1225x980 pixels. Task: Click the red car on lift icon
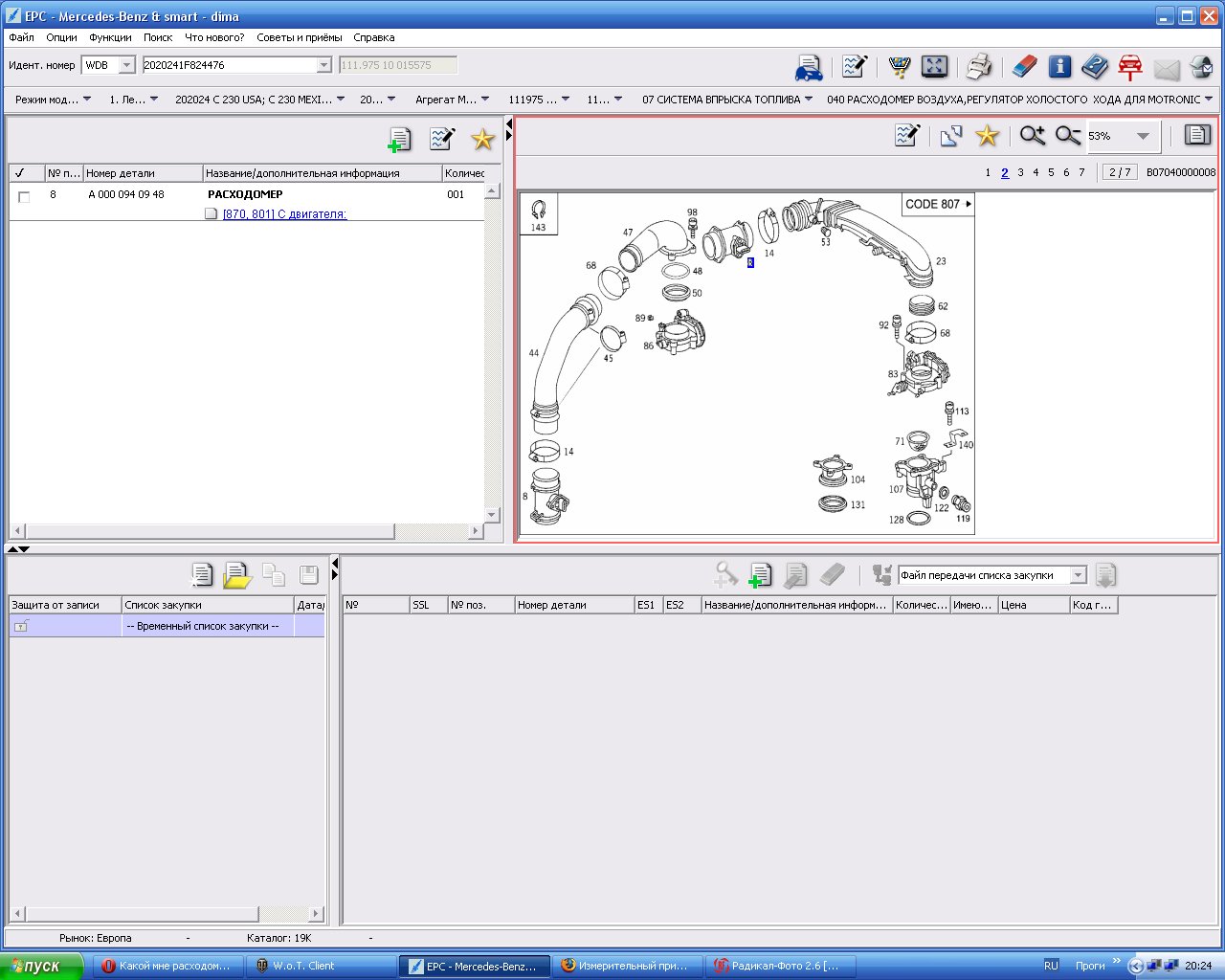pyautogui.click(x=1130, y=67)
